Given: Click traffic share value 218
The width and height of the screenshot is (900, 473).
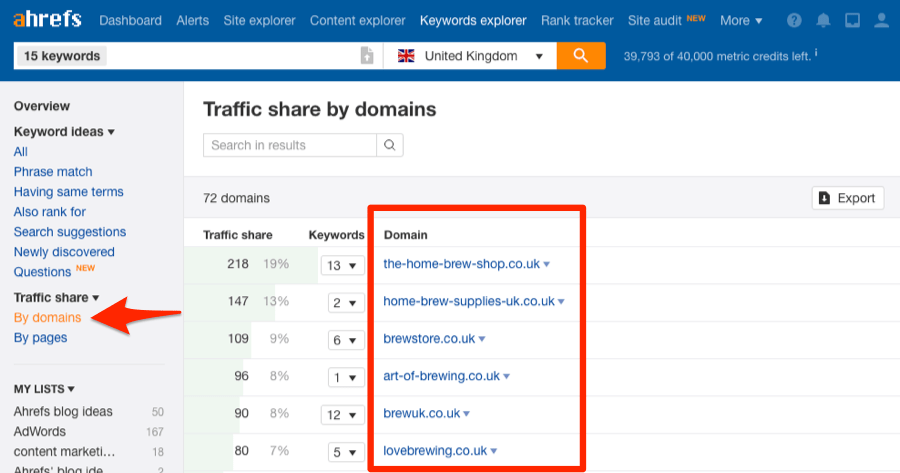Looking at the screenshot, I should [238, 264].
